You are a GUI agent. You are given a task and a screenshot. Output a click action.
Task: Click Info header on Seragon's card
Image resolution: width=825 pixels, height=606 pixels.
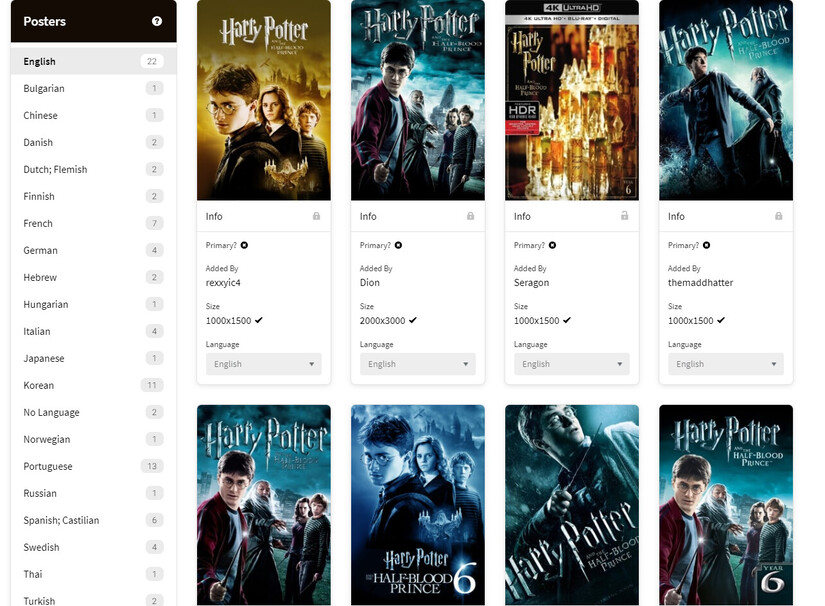pos(522,216)
